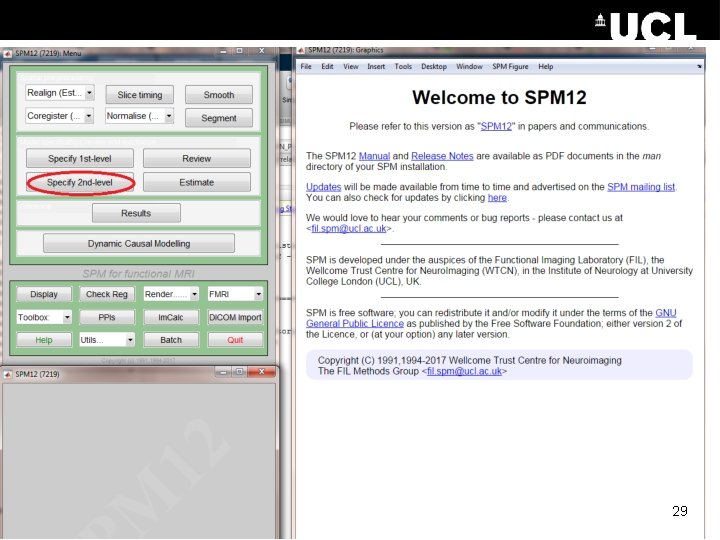Open the View menu
The height and width of the screenshot is (540, 720).
pyautogui.click(x=351, y=67)
